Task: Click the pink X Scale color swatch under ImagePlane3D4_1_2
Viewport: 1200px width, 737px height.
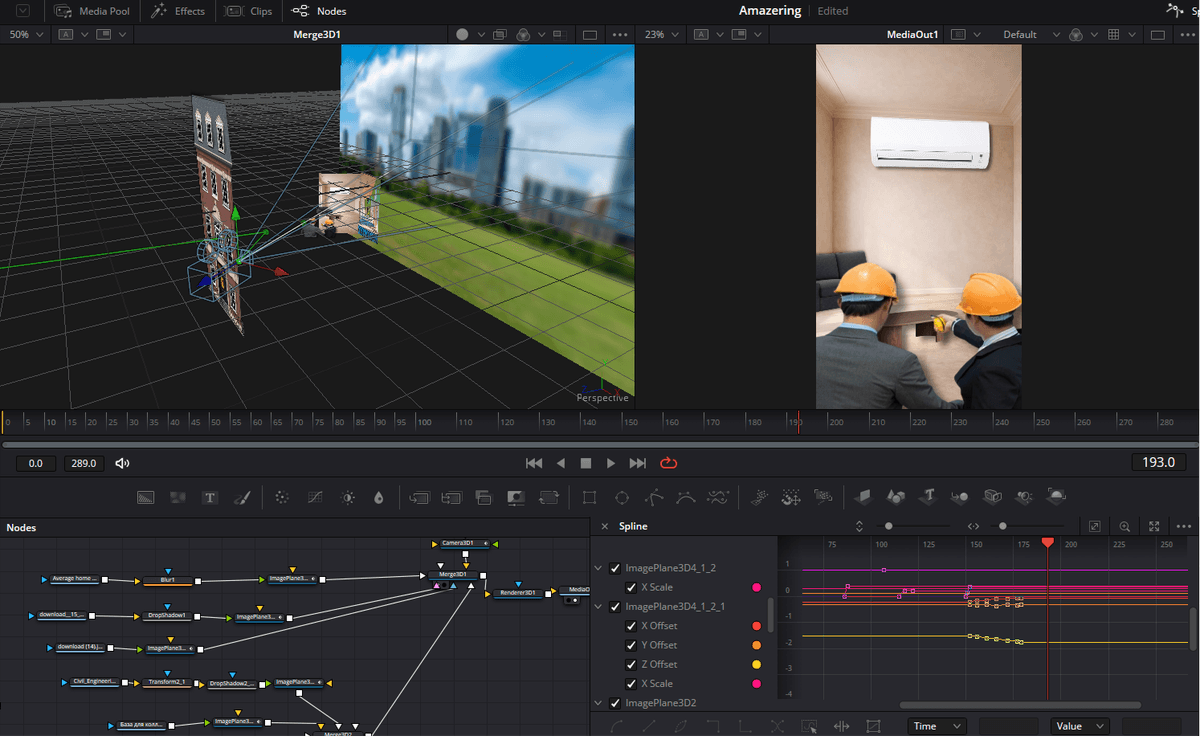Action: (x=757, y=587)
